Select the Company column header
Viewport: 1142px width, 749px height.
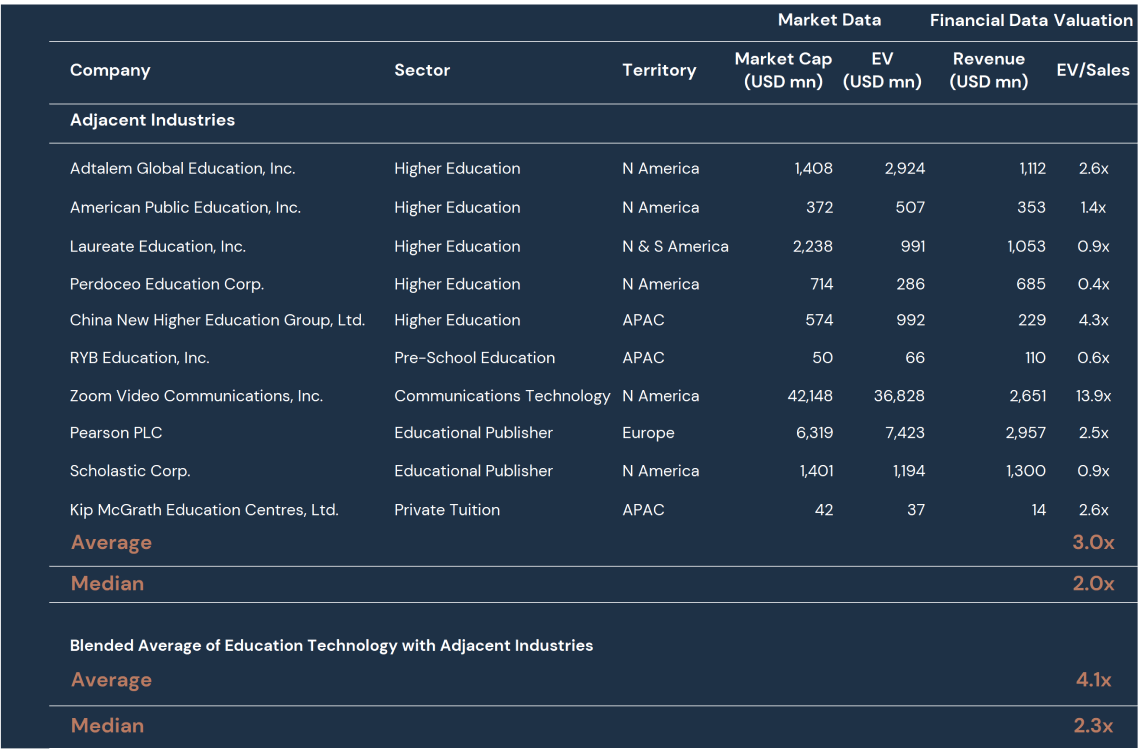click(110, 70)
